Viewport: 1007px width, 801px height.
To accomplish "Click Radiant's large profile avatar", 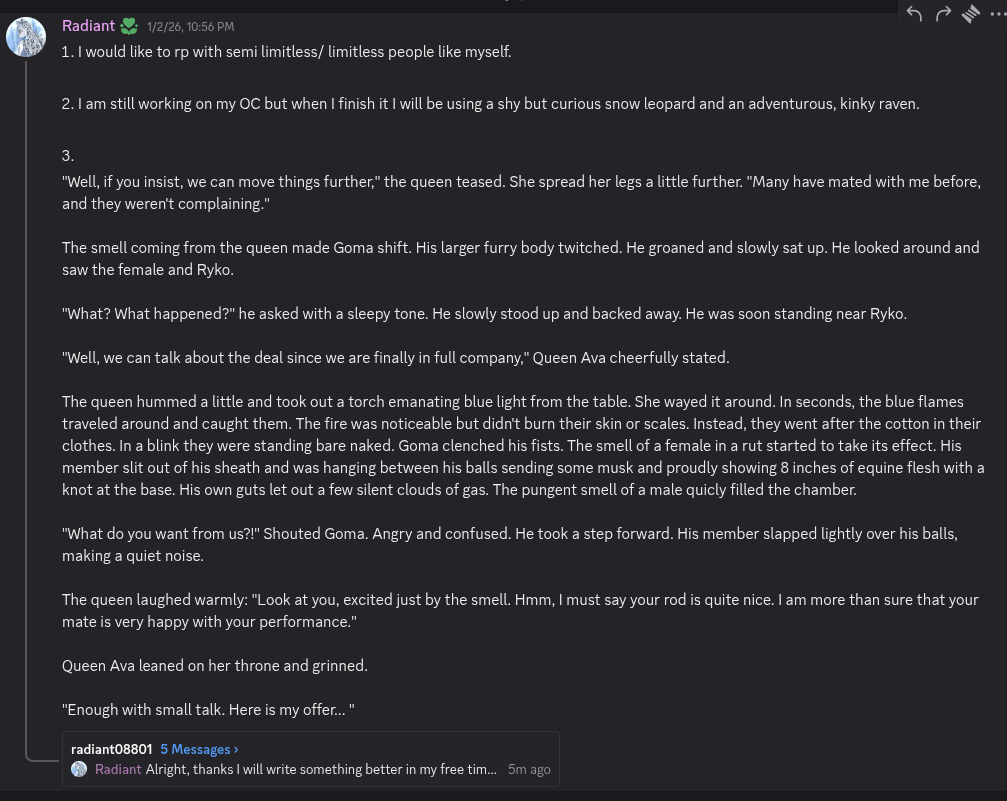I will pyautogui.click(x=26, y=37).
